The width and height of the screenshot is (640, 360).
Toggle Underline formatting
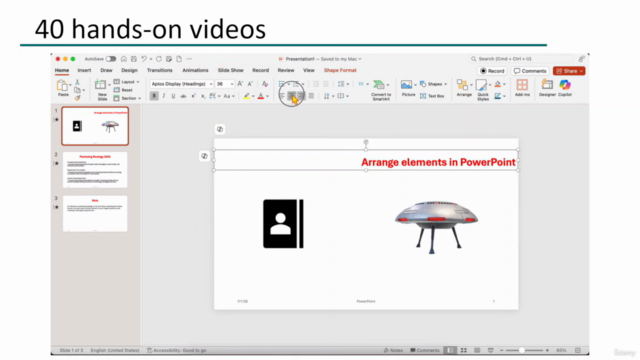(x=173, y=96)
